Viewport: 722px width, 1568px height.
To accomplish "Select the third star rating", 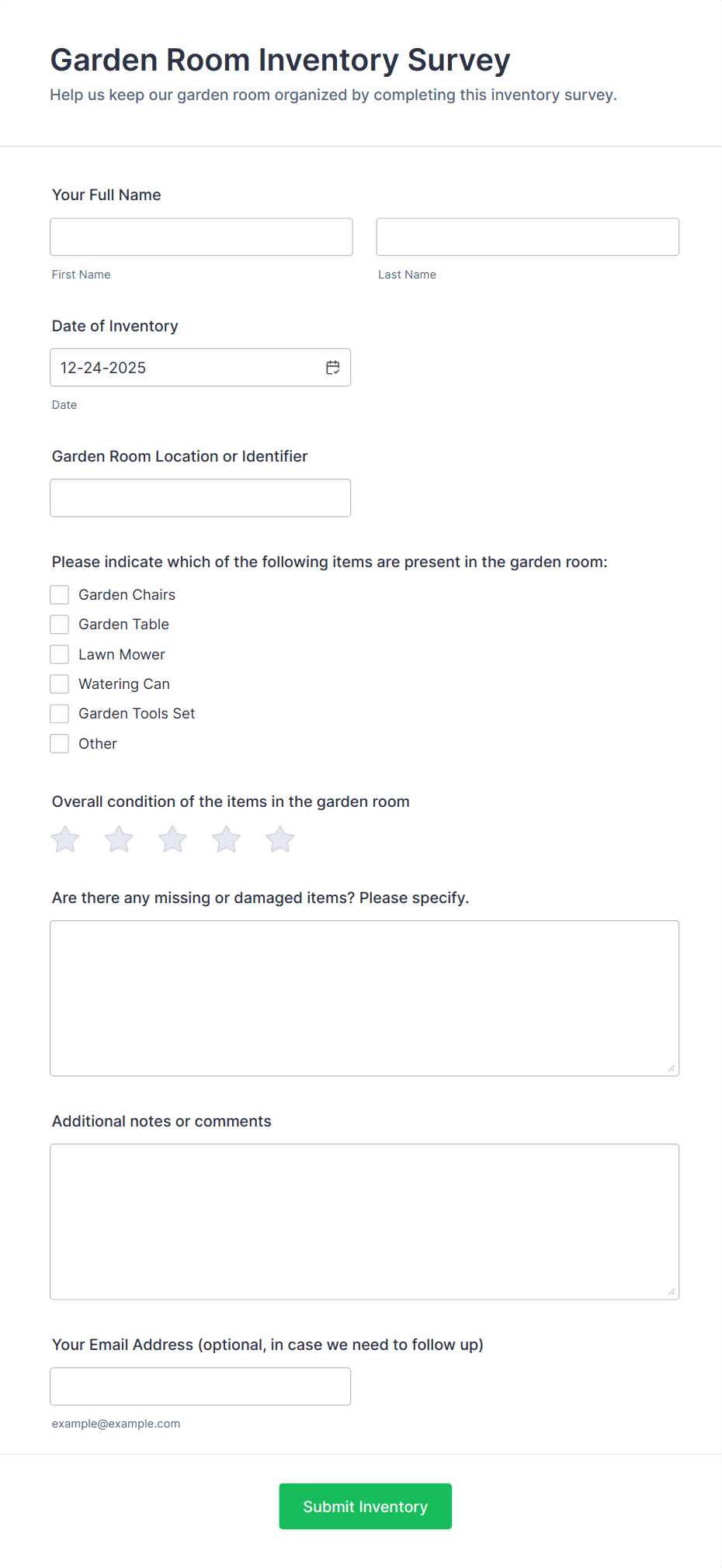I will click(x=172, y=839).
